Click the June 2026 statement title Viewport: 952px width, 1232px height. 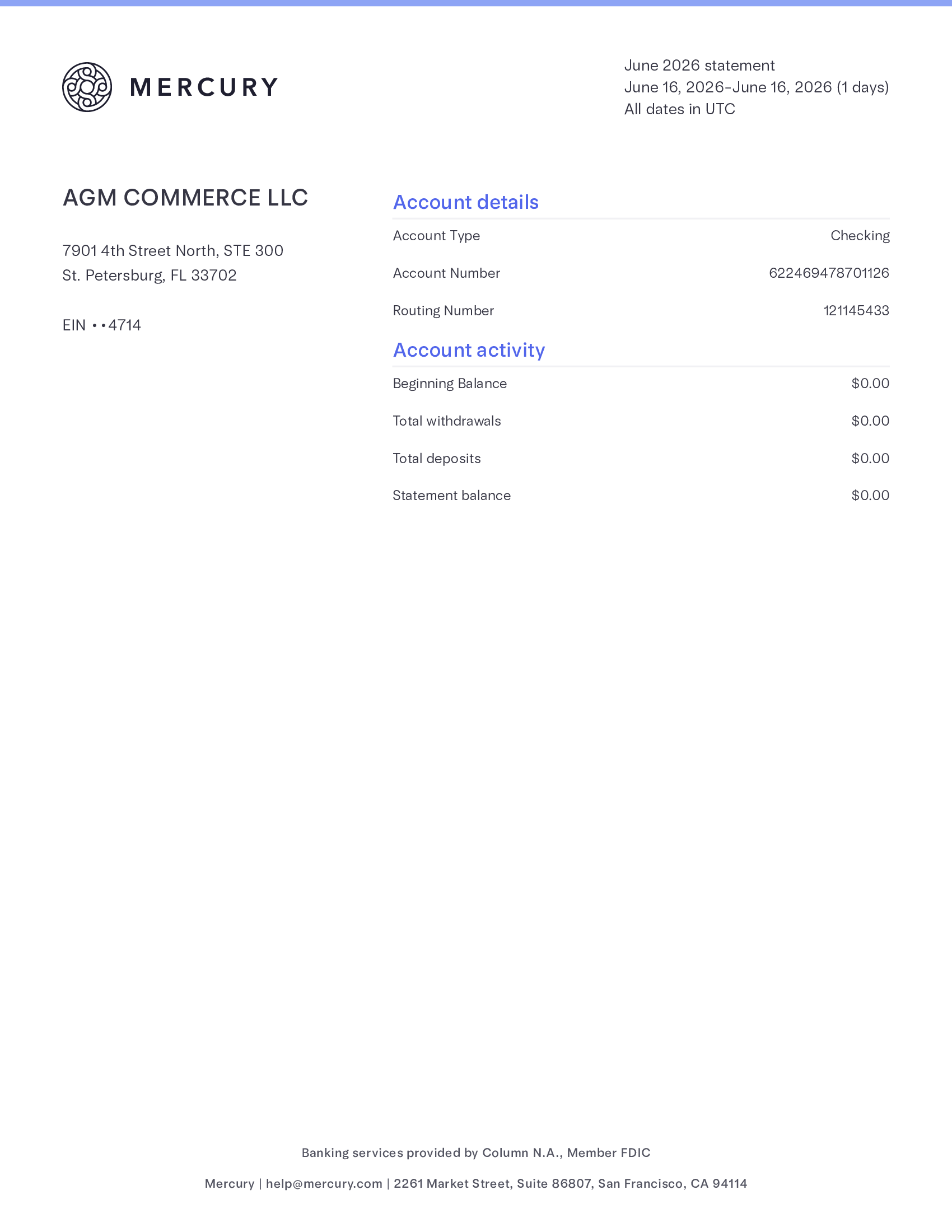coord(699,66)
